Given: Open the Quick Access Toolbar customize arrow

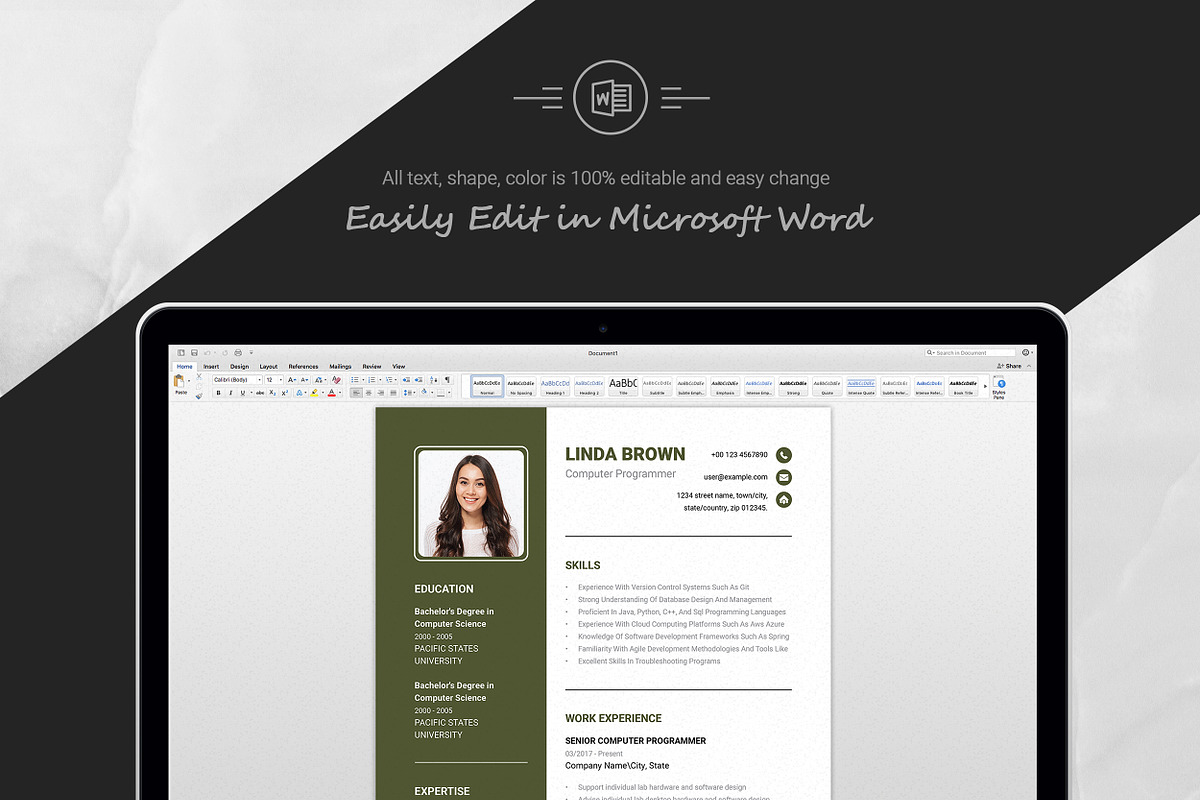Looking at the screenshot, I should click(x=251, y=353).
